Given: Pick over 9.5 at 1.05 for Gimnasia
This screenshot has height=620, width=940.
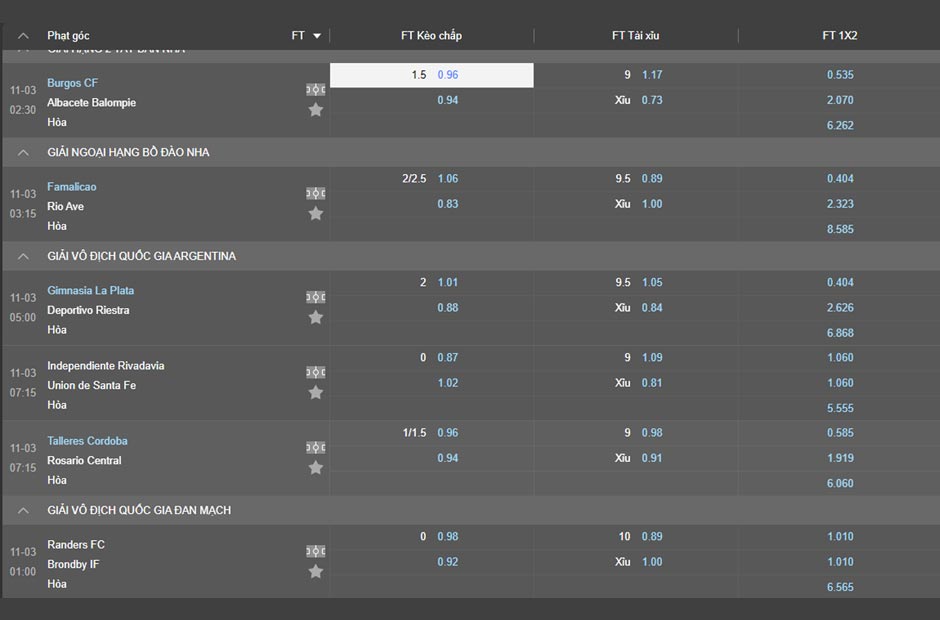Looking at the screenshot, I should click(652, 282).
